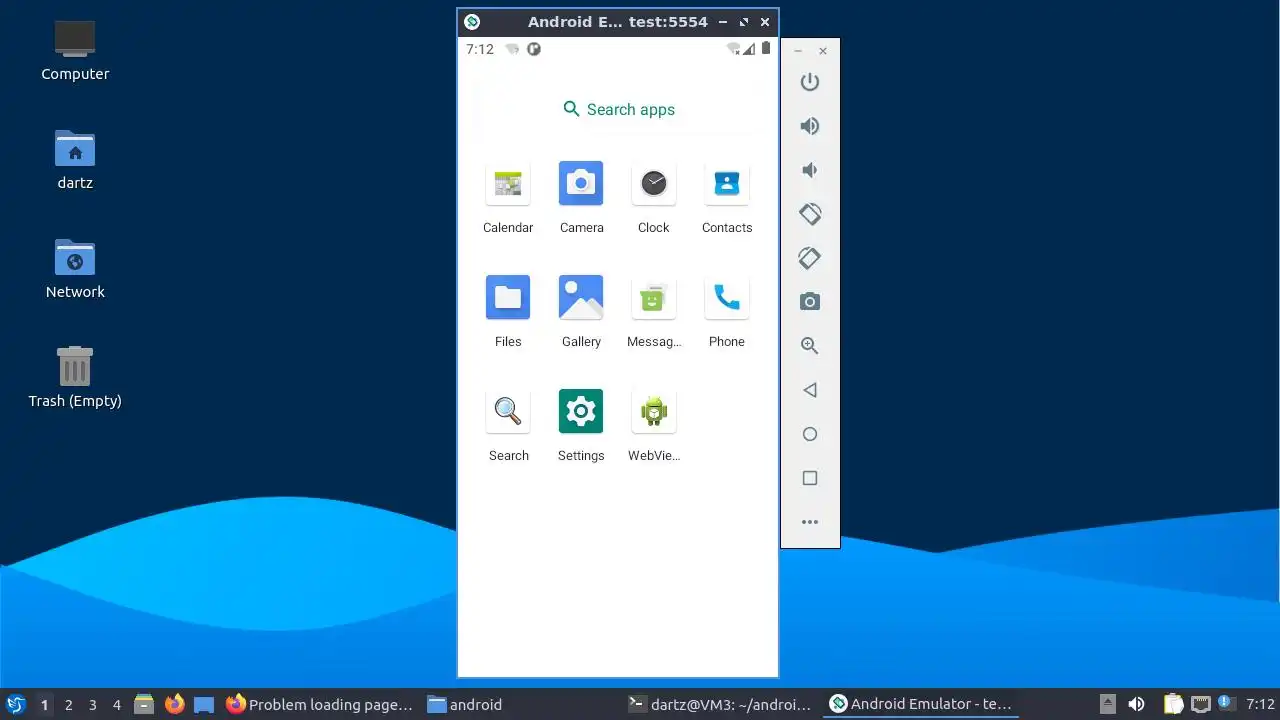Rotate the emulator left
Viewport: 1280px width, 720px height.
[810, 214]
